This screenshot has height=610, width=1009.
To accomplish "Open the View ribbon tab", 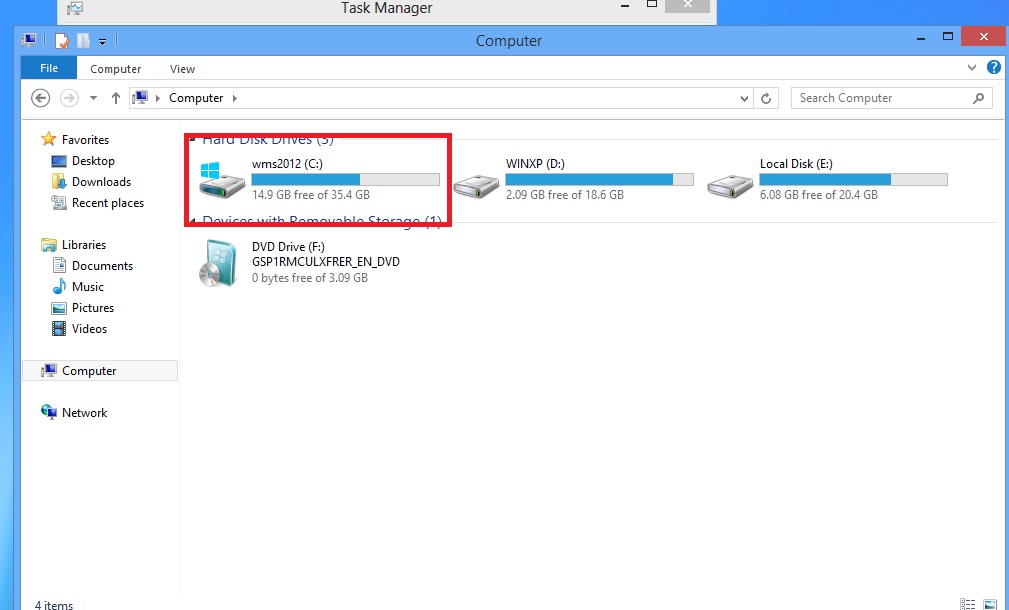I will [182, 69].
